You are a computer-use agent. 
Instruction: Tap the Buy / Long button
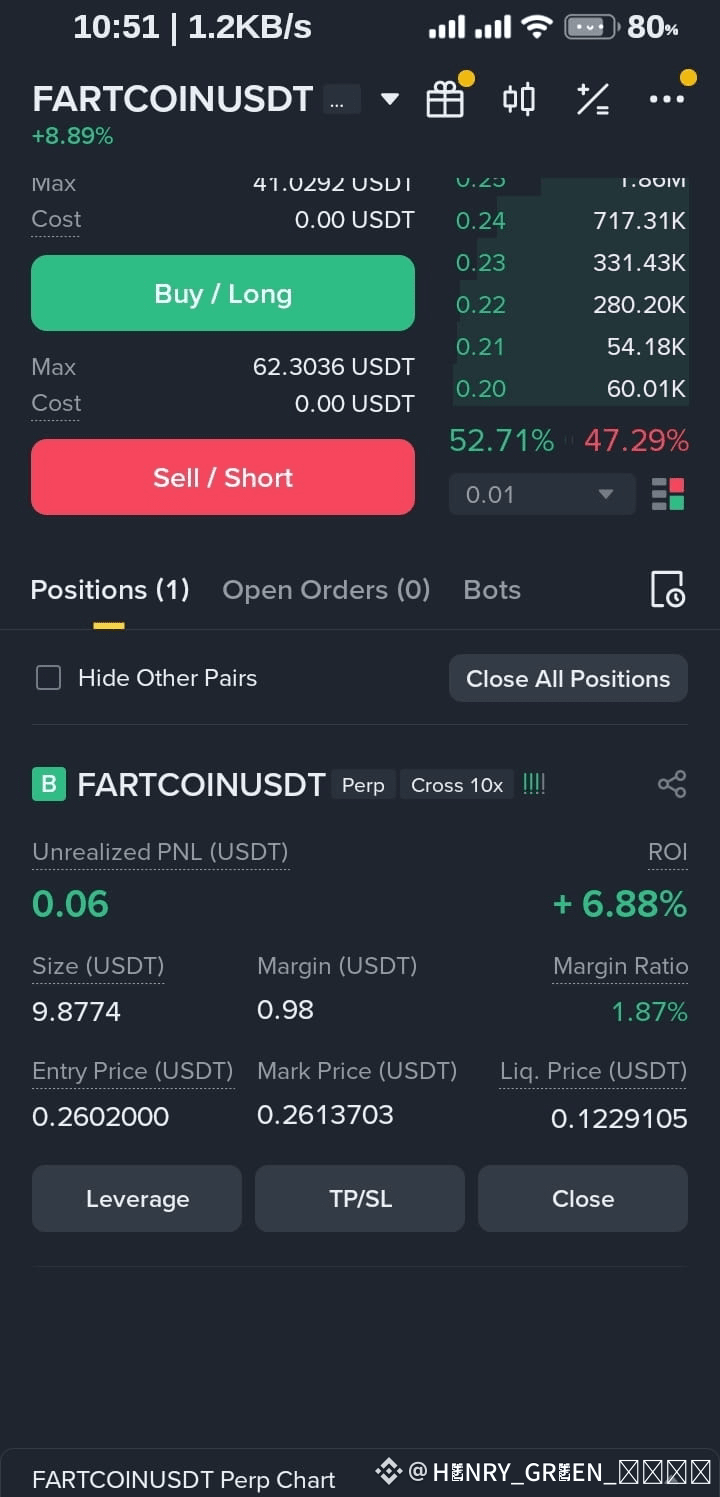click(223, 293)
